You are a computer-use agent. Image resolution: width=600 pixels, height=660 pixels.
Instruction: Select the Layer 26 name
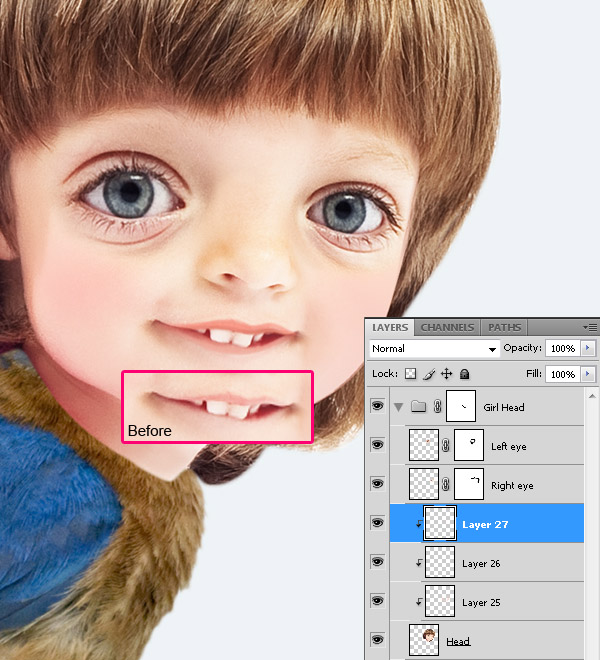point(481,564)
